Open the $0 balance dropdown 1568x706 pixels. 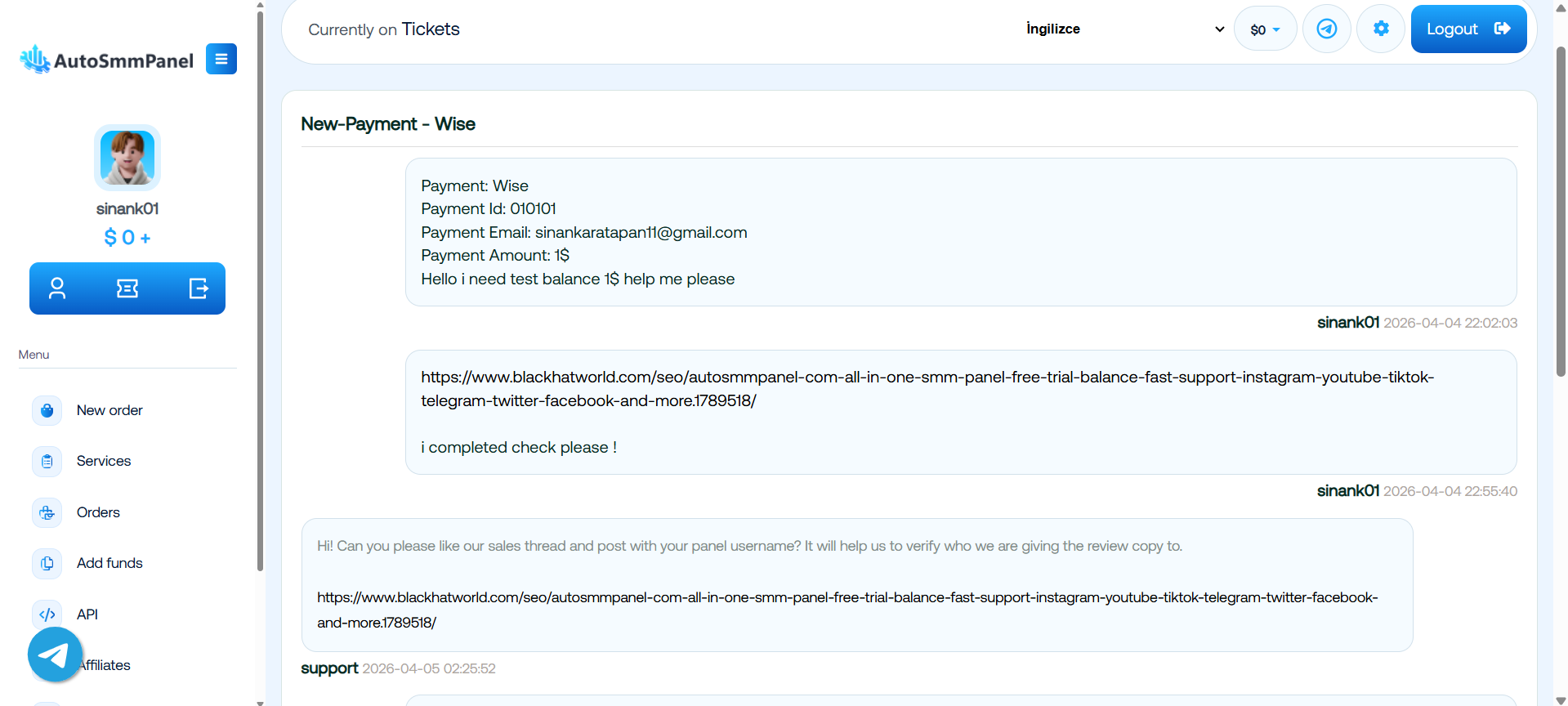pyautogui.click(x=1265, y=29)
